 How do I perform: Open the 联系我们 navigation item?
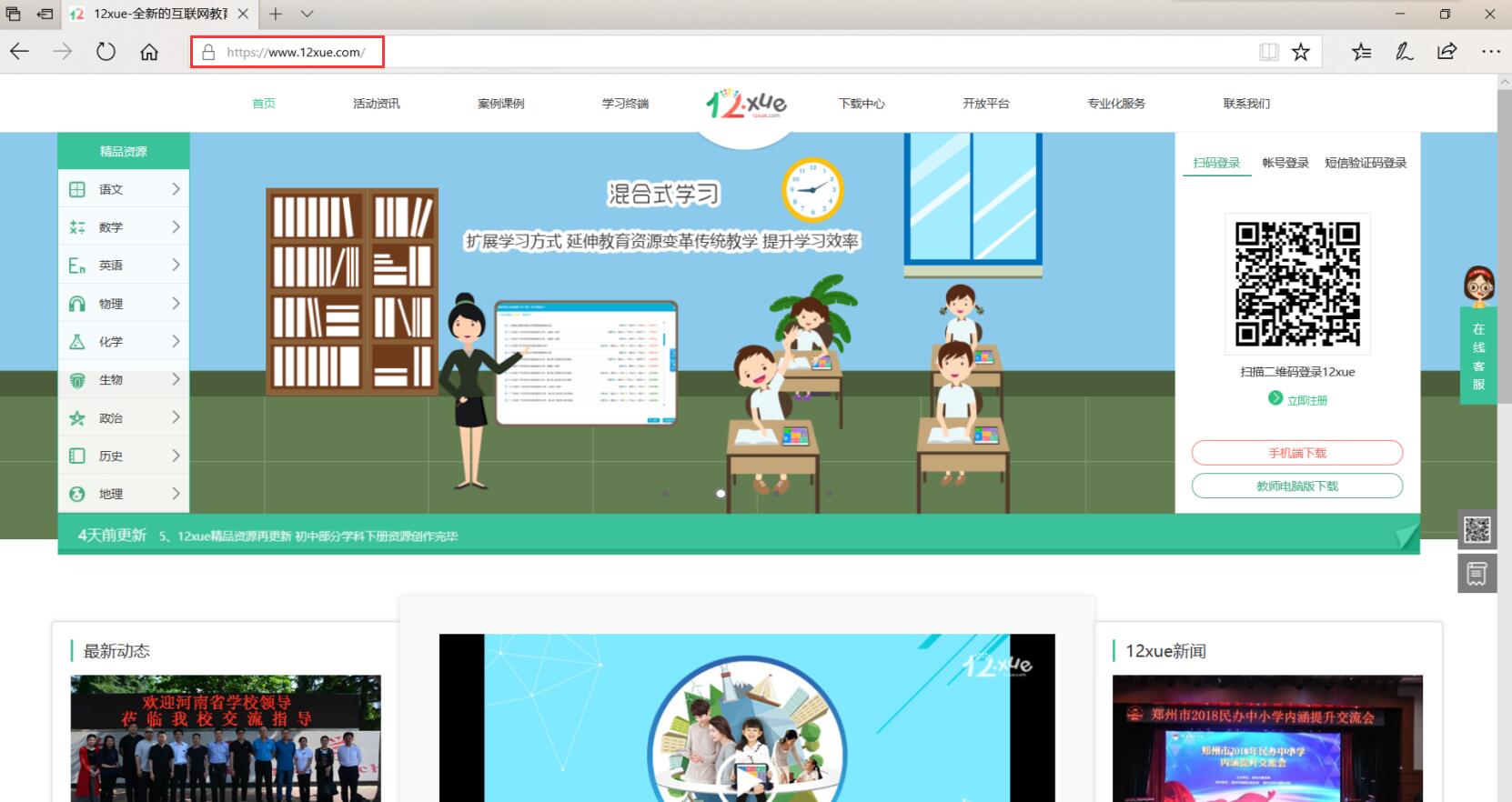(x=1246, y=104)
